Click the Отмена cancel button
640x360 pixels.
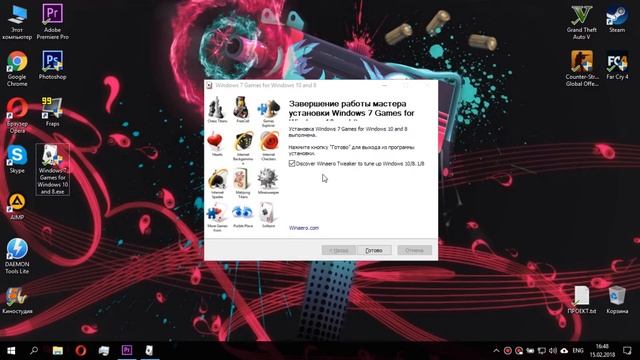tap(415, 250)
